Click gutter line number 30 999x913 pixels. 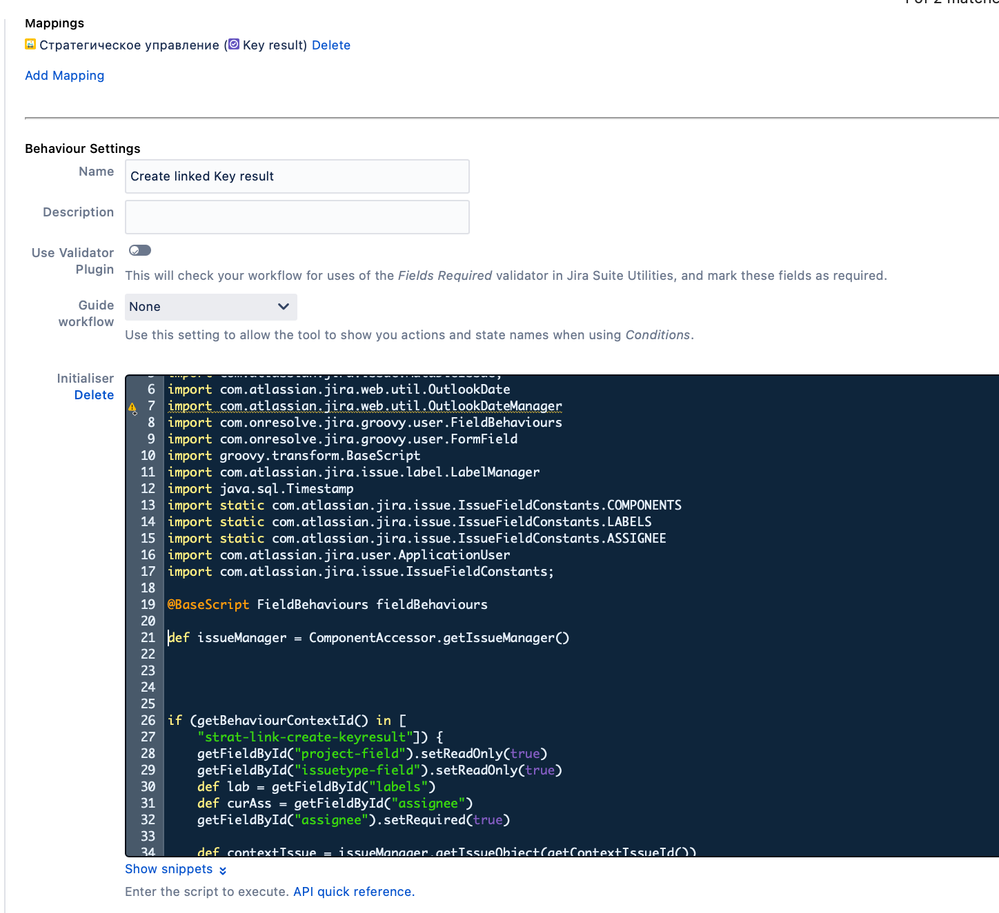[x=147, y=786]
